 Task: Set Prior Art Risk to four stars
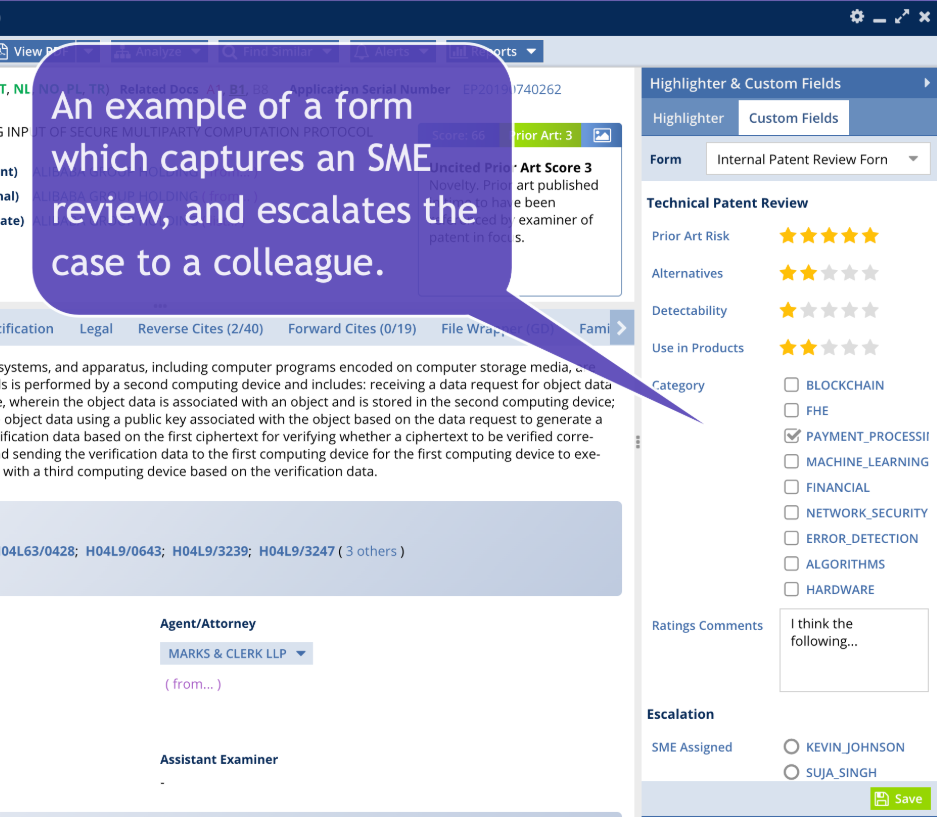850,236
